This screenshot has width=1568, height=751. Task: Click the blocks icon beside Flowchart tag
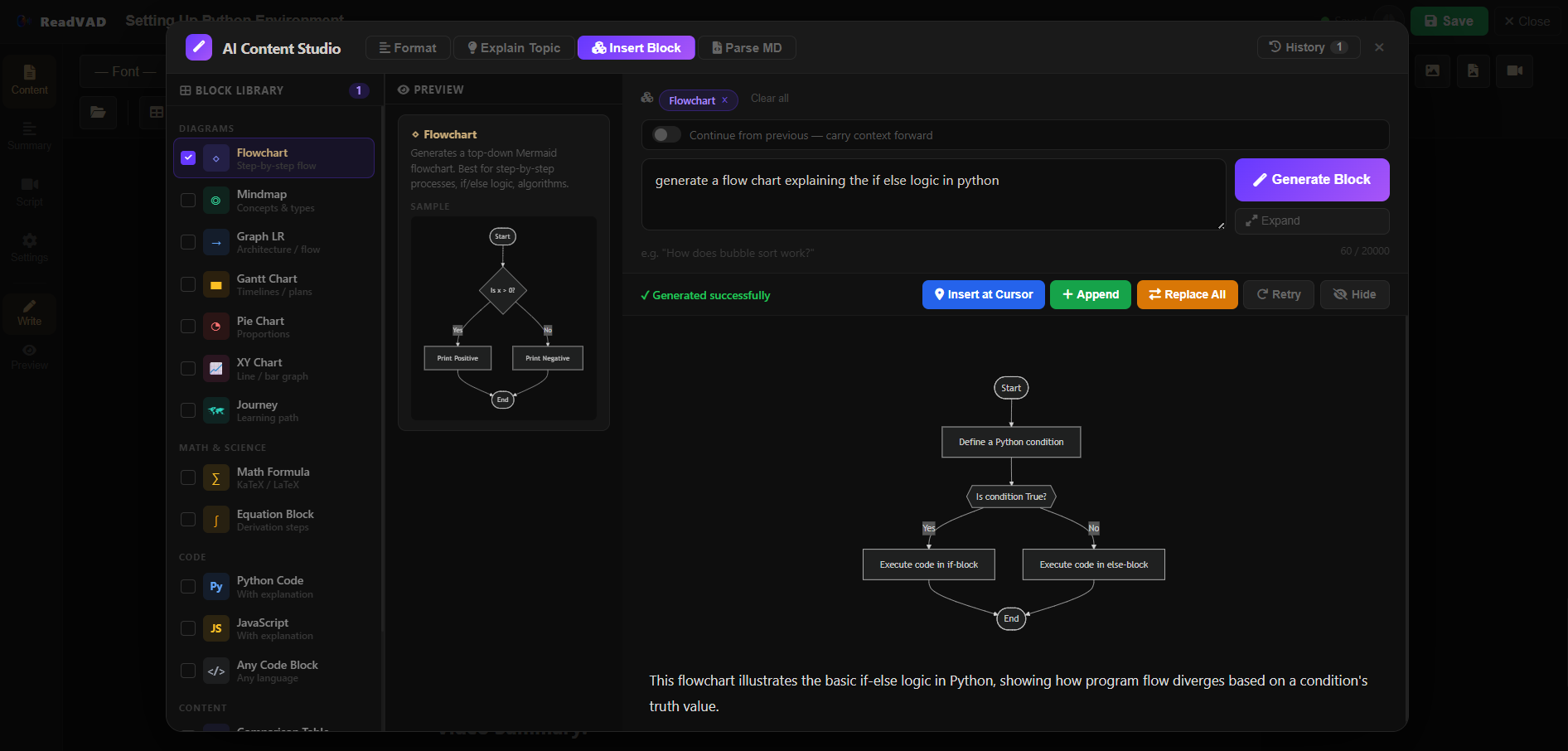point(647,98)
